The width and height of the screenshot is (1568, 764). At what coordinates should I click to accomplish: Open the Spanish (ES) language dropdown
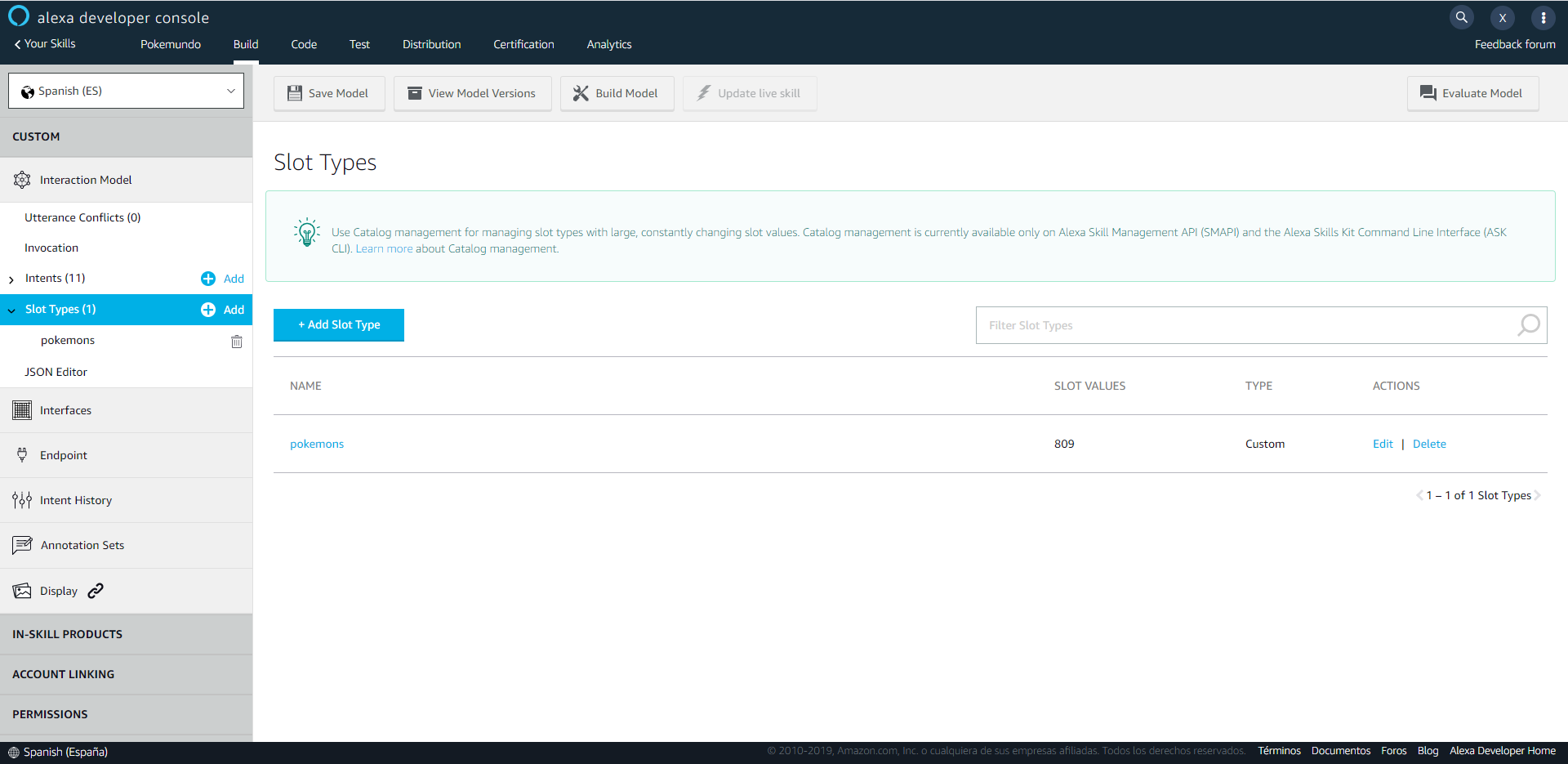tap(127, 91)
